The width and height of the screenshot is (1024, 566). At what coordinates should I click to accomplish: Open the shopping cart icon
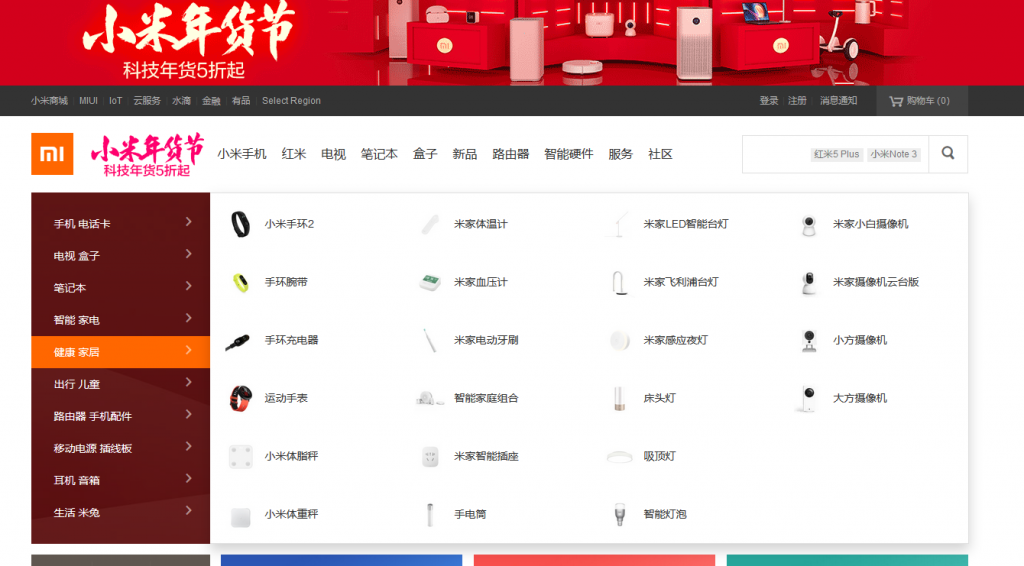895,101
